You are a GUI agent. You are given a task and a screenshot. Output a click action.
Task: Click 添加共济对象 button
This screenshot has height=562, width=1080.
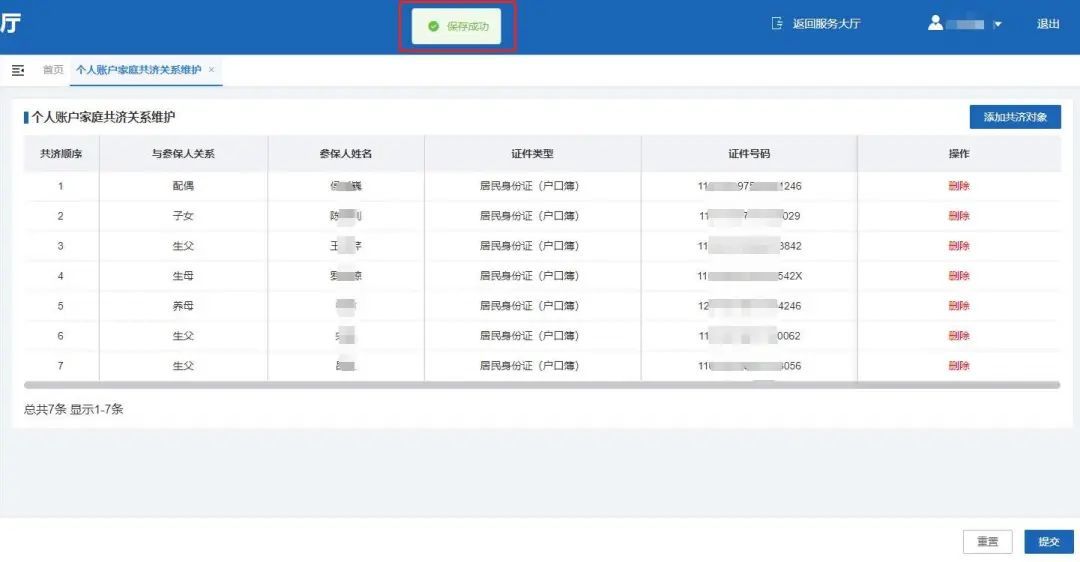coord(1014,117)
